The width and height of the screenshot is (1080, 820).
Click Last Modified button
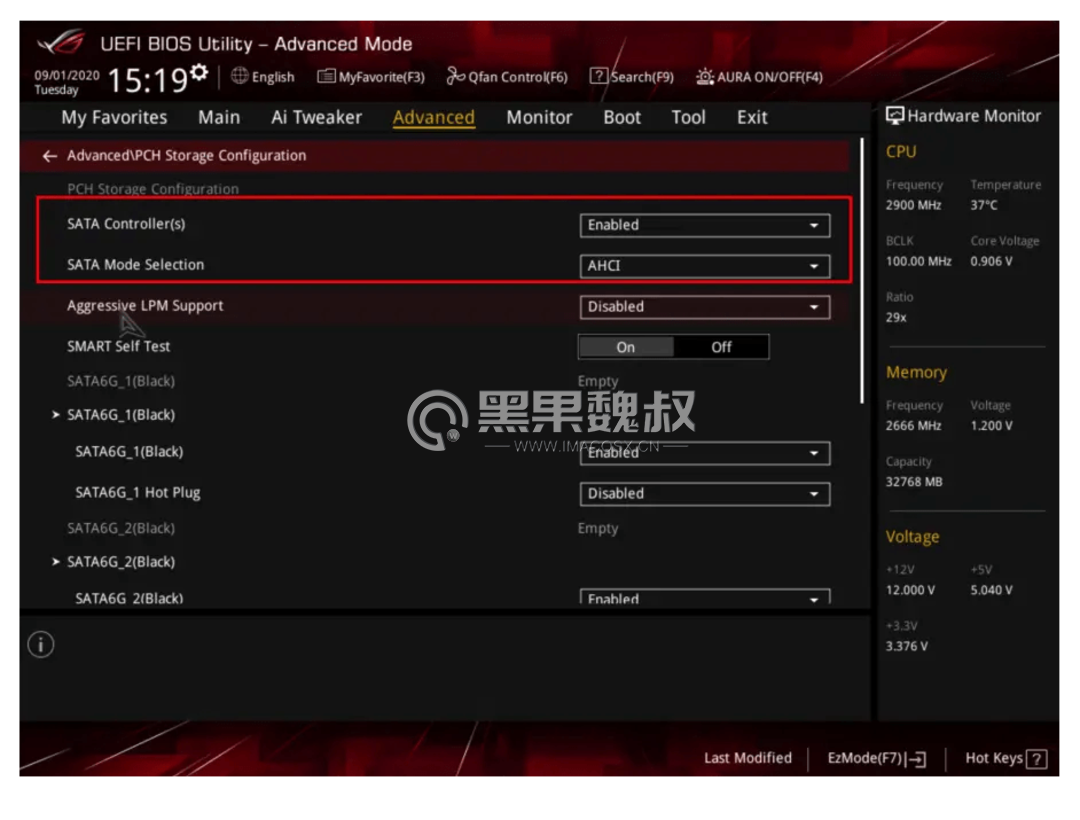747,758
